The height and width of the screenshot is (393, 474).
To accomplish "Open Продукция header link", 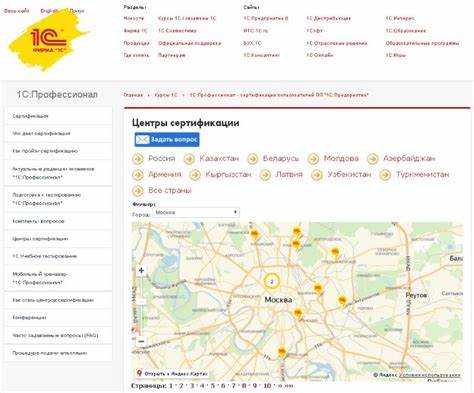I will tap(136, 43).
